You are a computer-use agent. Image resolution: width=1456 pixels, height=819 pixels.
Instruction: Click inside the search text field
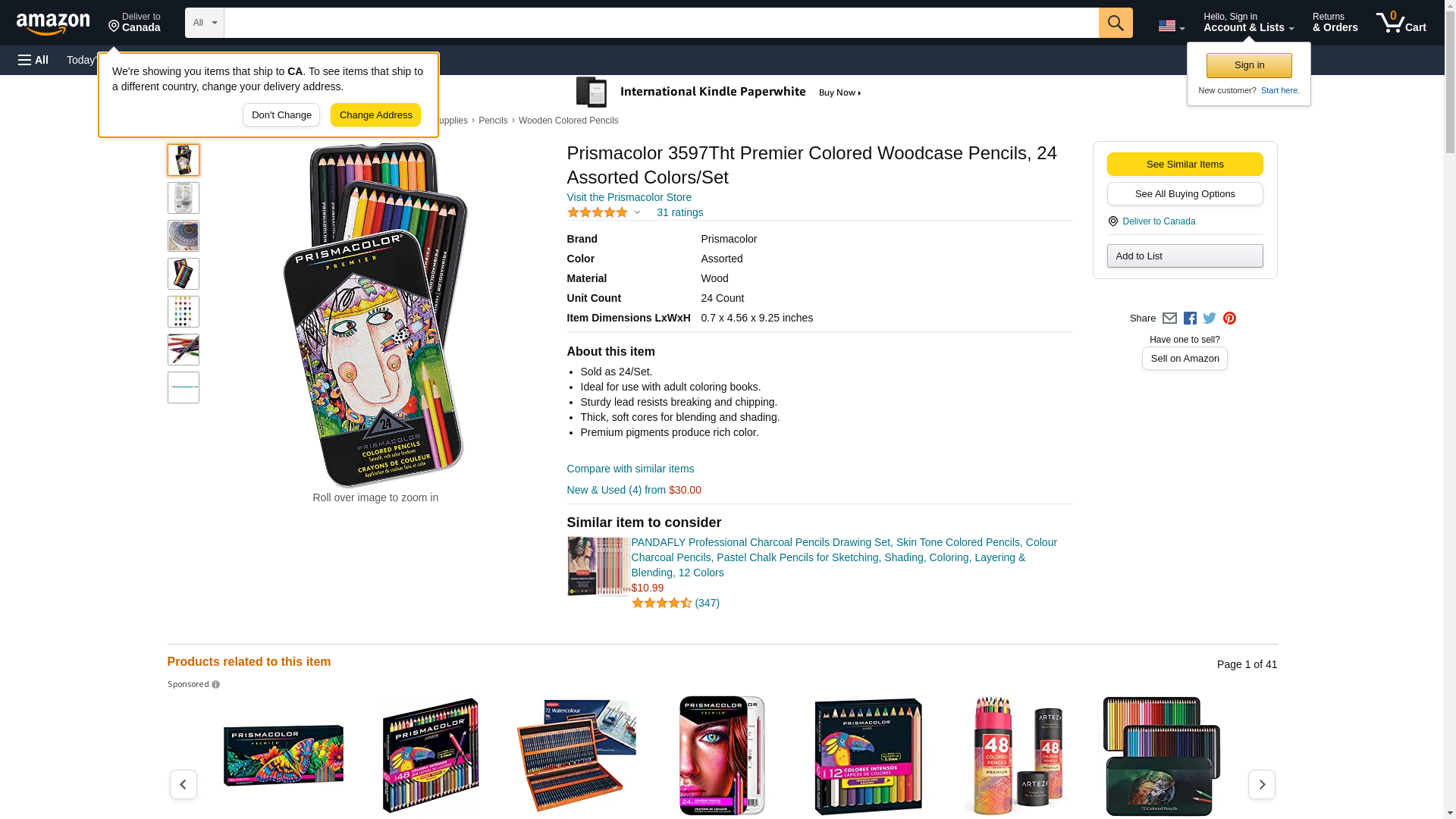pos(661,23)
